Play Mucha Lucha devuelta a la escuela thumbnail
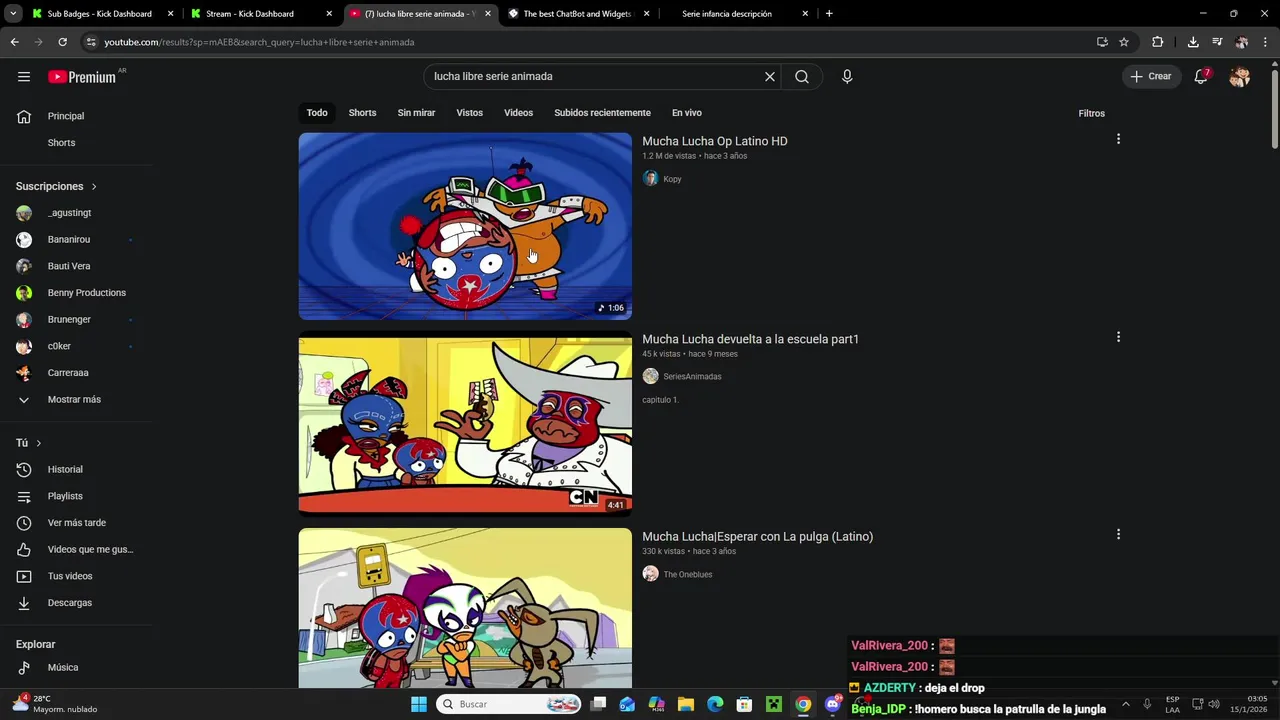This screenshot has height=720, width=1280. tap(465, 424)
